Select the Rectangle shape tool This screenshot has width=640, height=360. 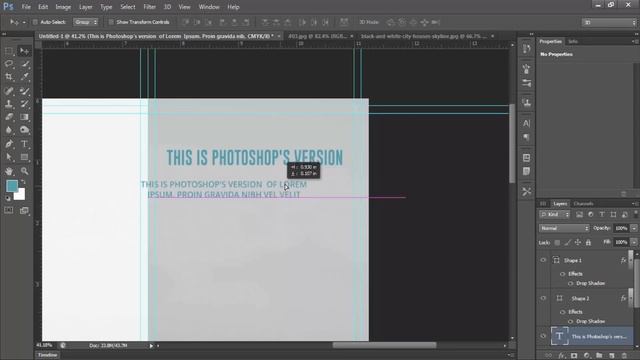pos(24,157)
